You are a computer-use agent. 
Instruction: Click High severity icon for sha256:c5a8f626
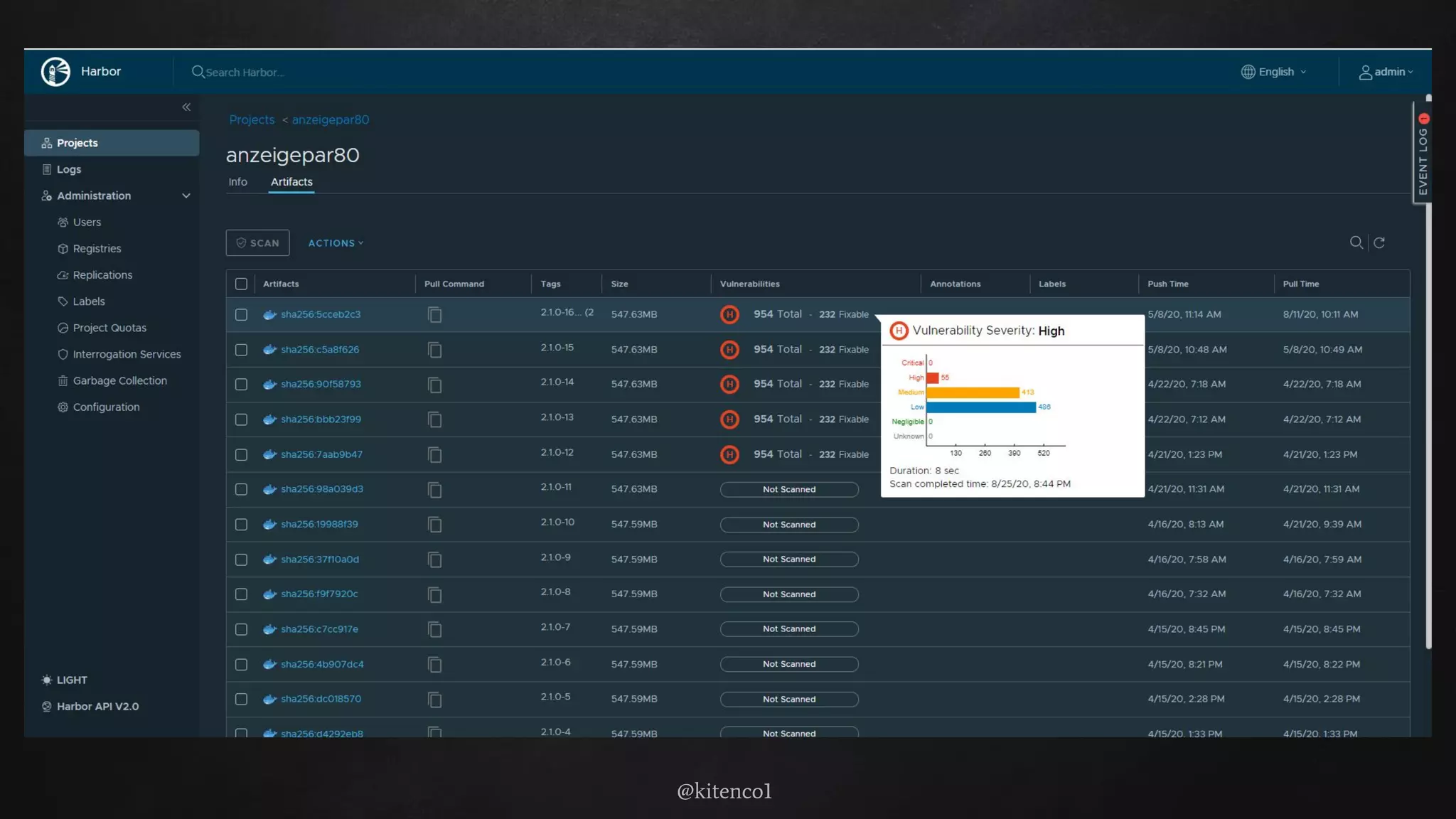click(729, 350)
